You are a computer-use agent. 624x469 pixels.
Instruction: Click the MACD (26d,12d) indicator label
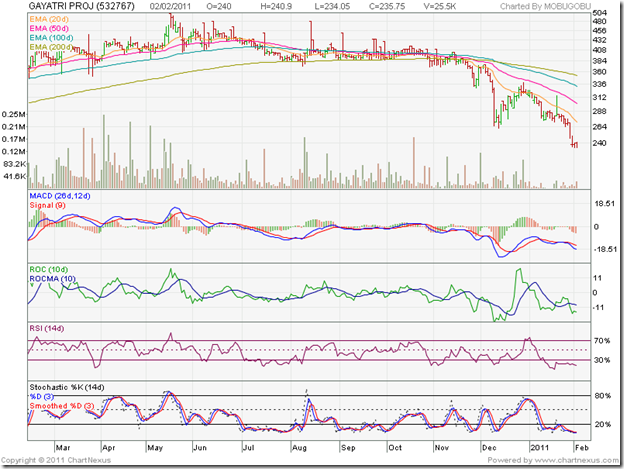pyautogui.click(x=60, y=196)
